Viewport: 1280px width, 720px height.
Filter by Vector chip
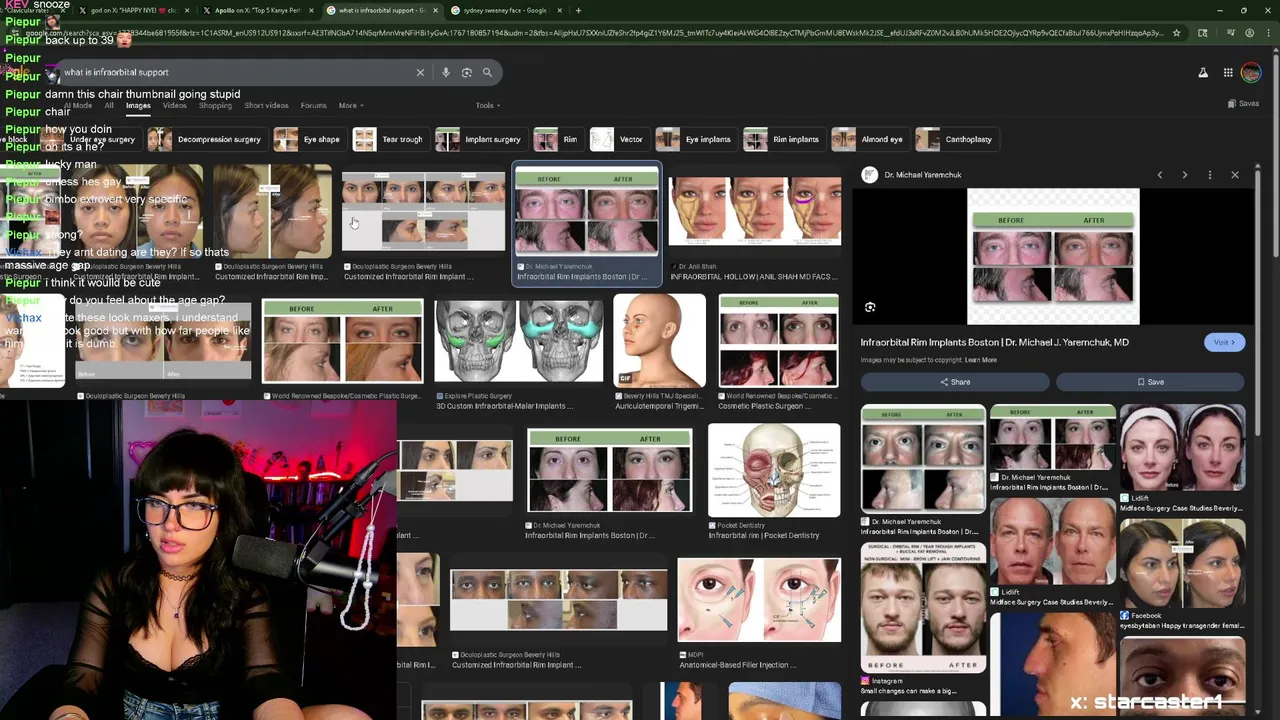pyautogui.click(x=618, y=139)
